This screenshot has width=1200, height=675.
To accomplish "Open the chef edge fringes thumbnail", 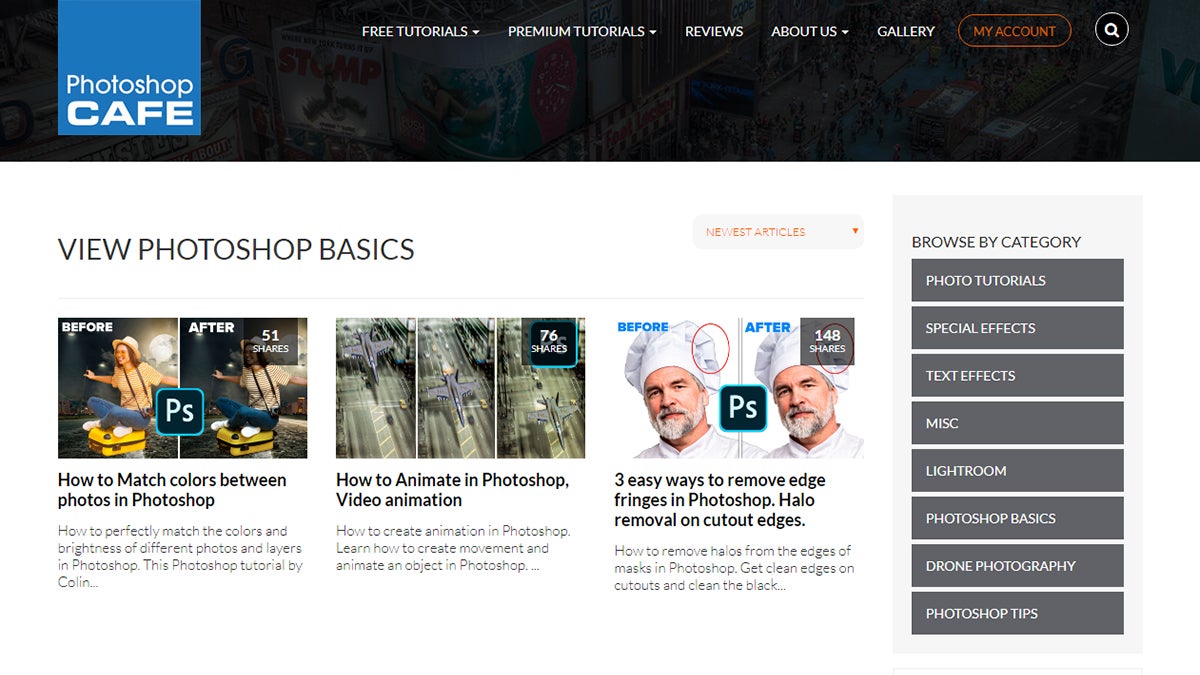I will pos(739,388).
